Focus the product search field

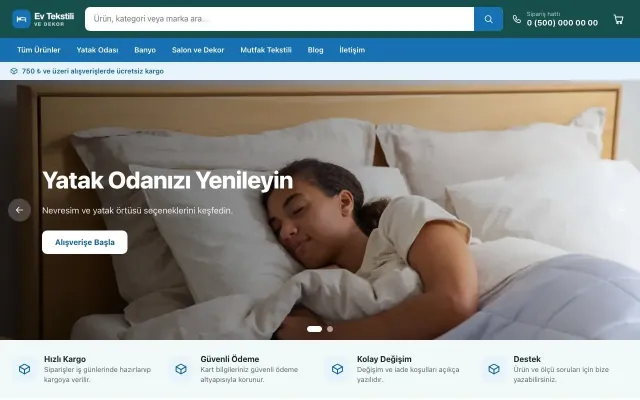[280, 19]
